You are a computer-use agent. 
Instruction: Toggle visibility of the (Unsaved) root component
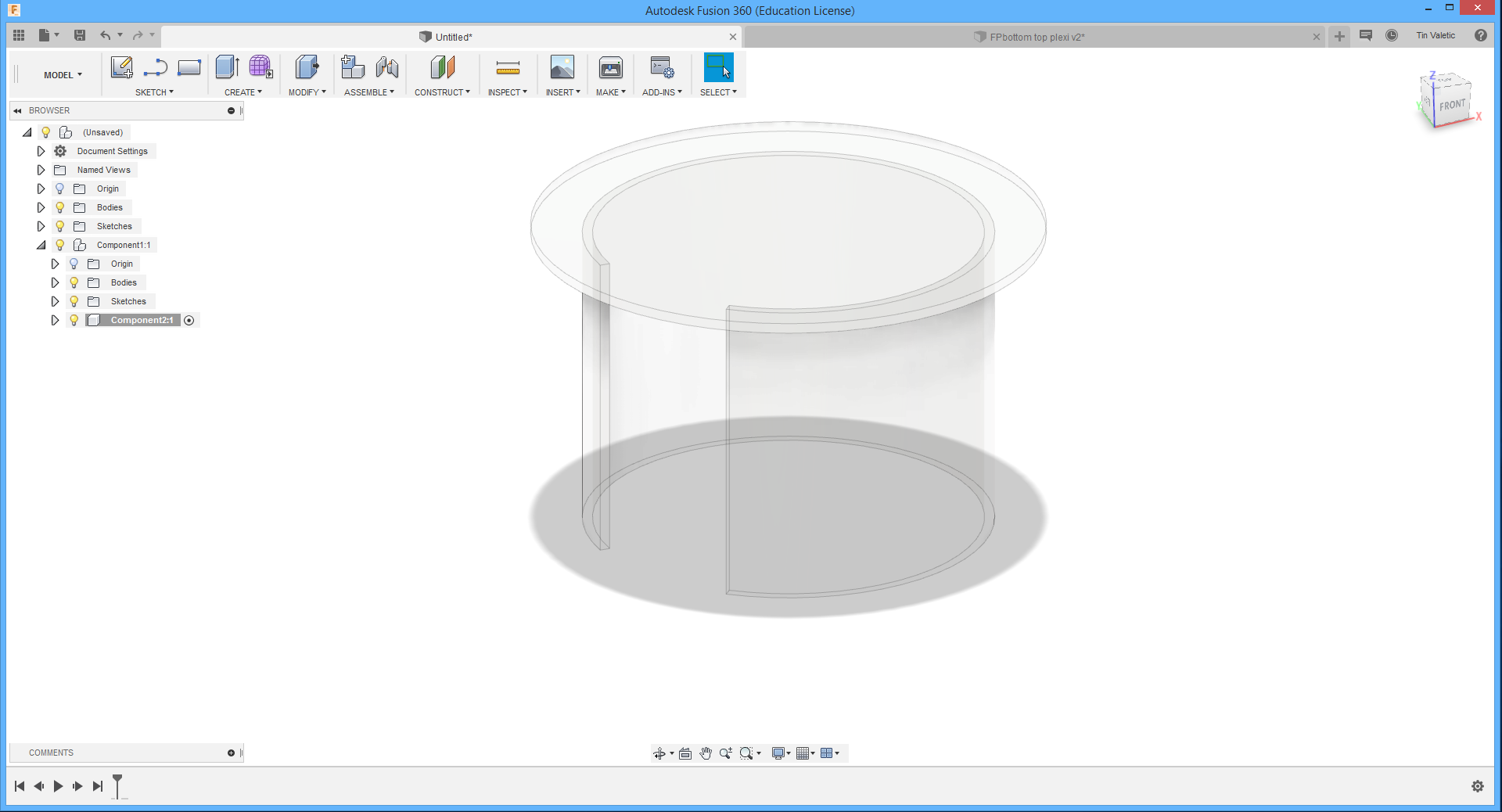pos(46,132)
